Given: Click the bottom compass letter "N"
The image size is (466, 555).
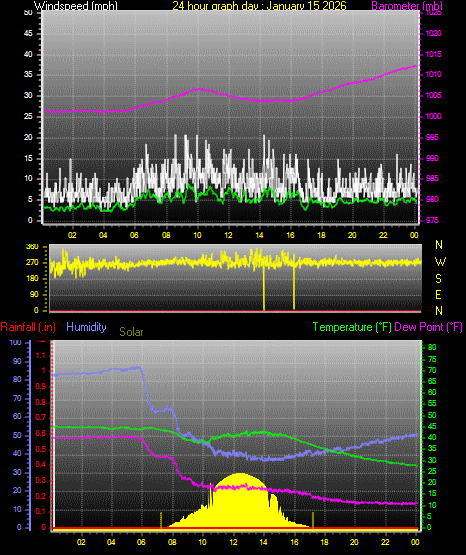Looking at the screenshot, I should point(439,311).
